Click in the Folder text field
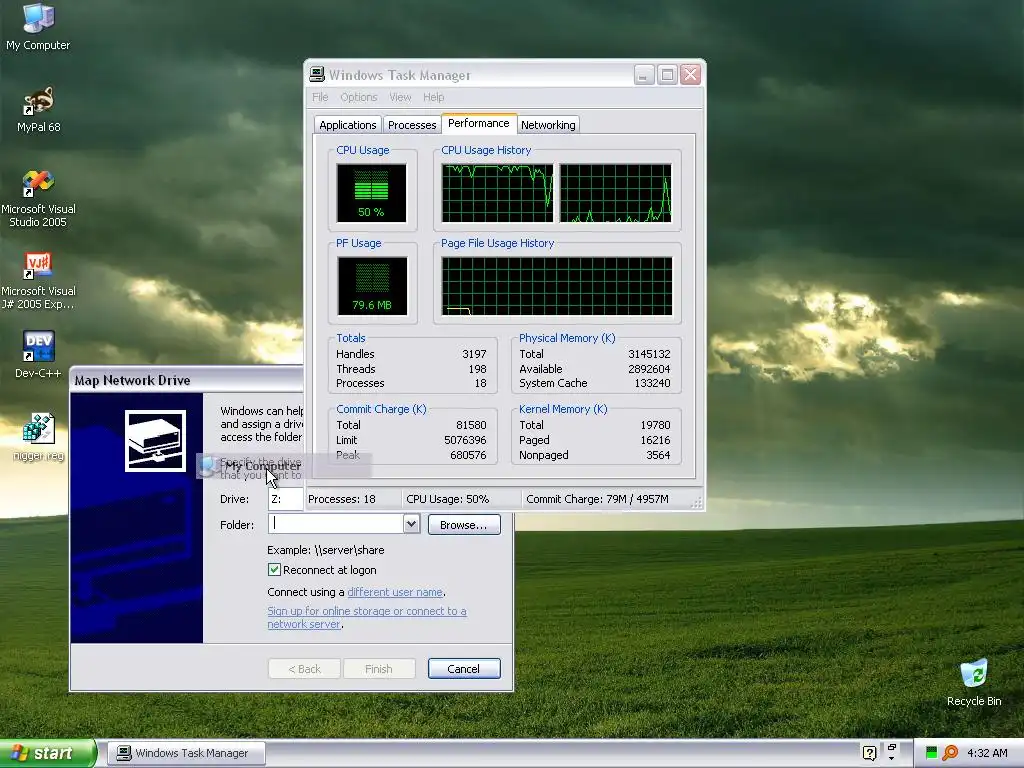The image size is (1024, 768). [336, 524]
